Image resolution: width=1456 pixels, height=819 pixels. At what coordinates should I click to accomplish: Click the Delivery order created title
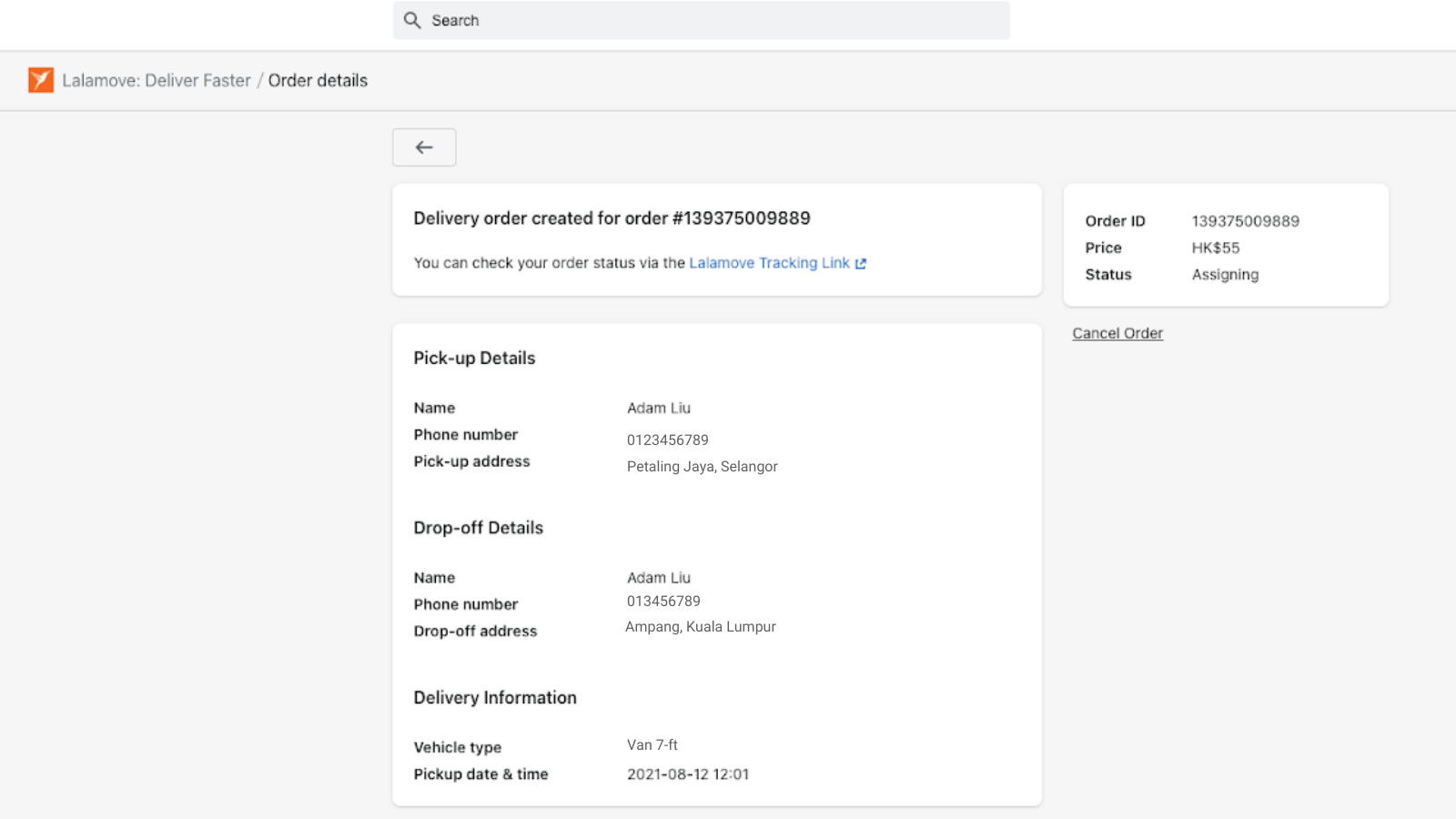click(x=612, y=218)
